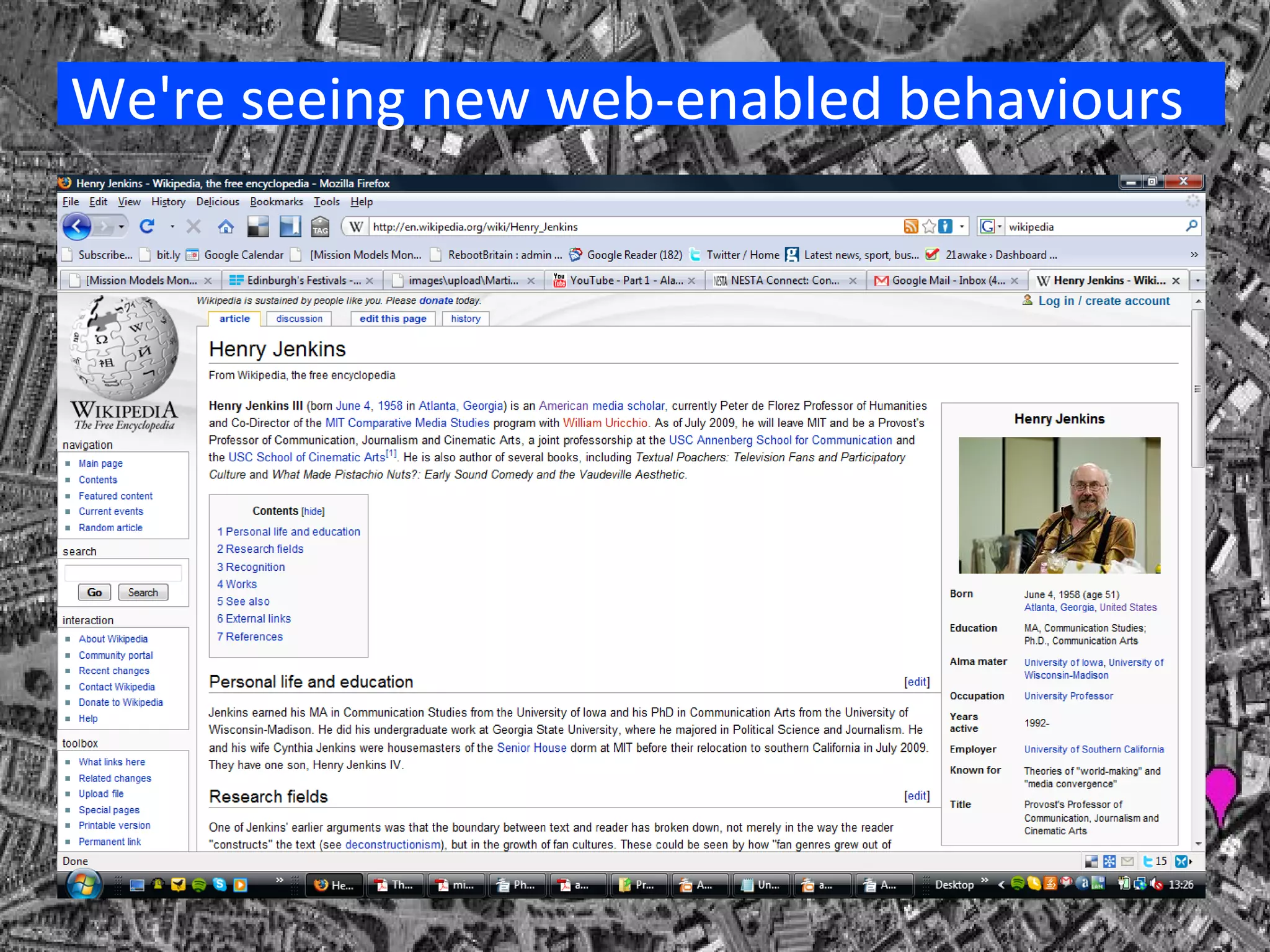Open the discussion tab of the article

coord(299,319)
